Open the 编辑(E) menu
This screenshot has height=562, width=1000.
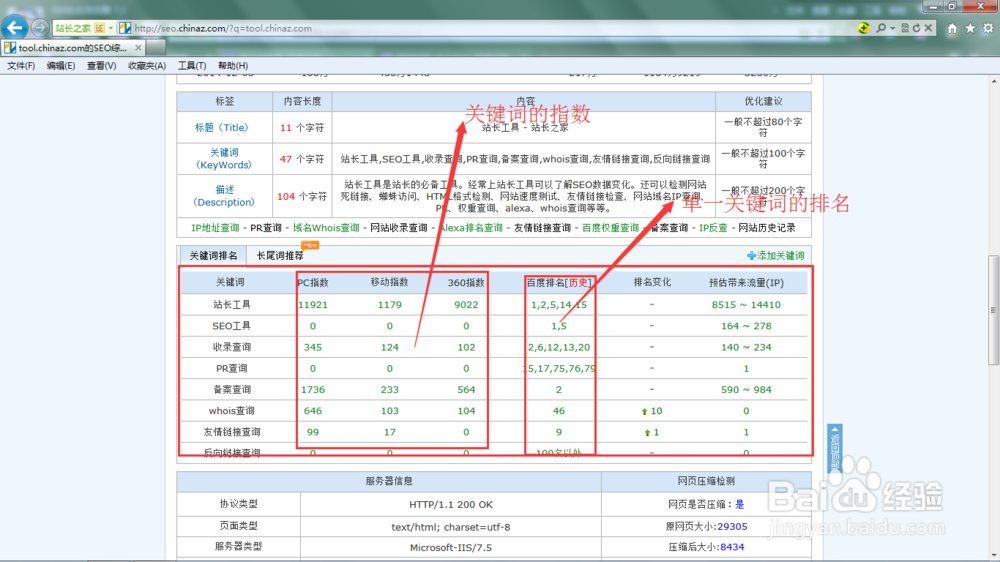click(x=61, y=66)
